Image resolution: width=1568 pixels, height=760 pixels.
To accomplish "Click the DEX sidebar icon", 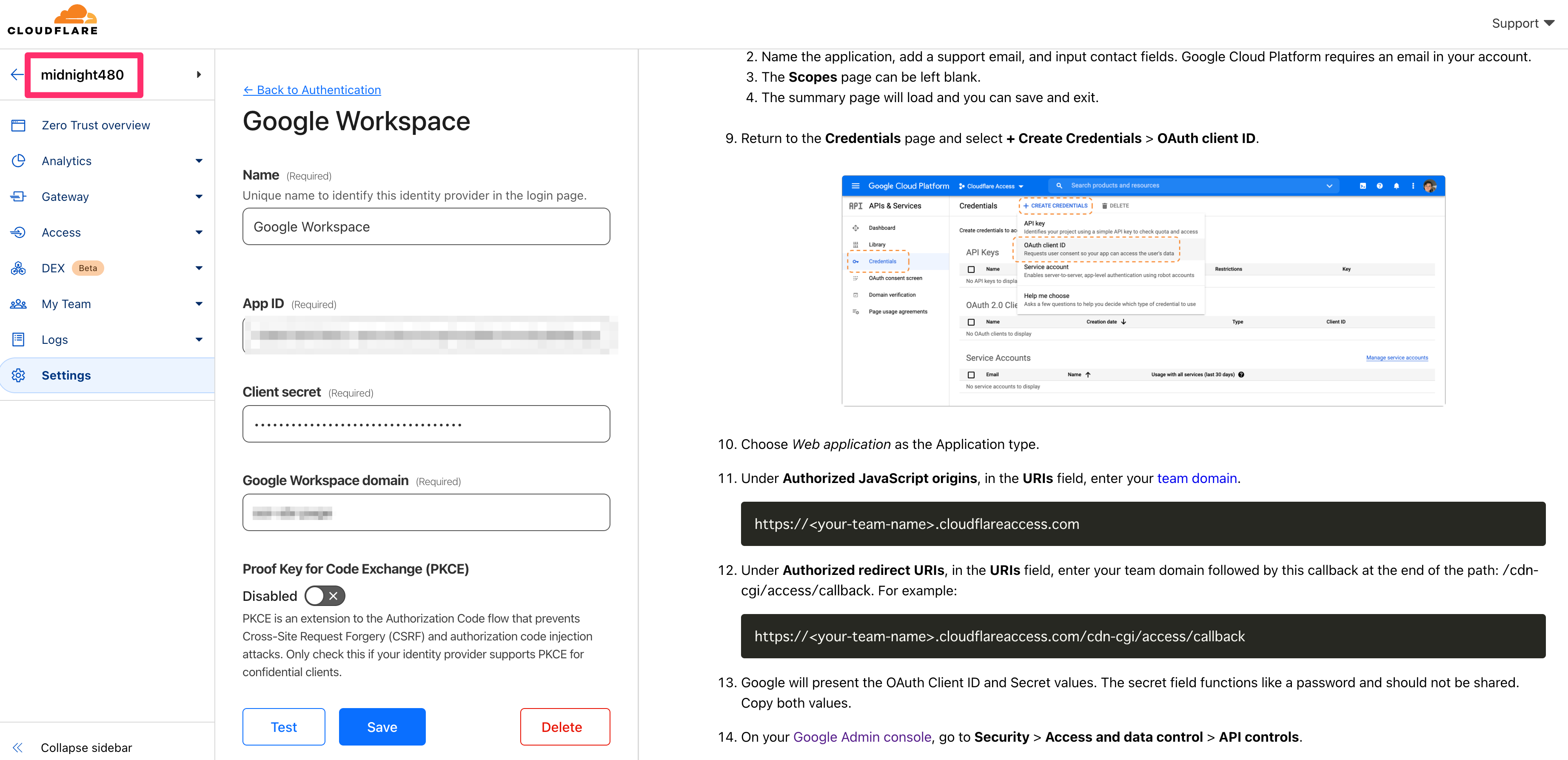I will [x=18, y=268].
